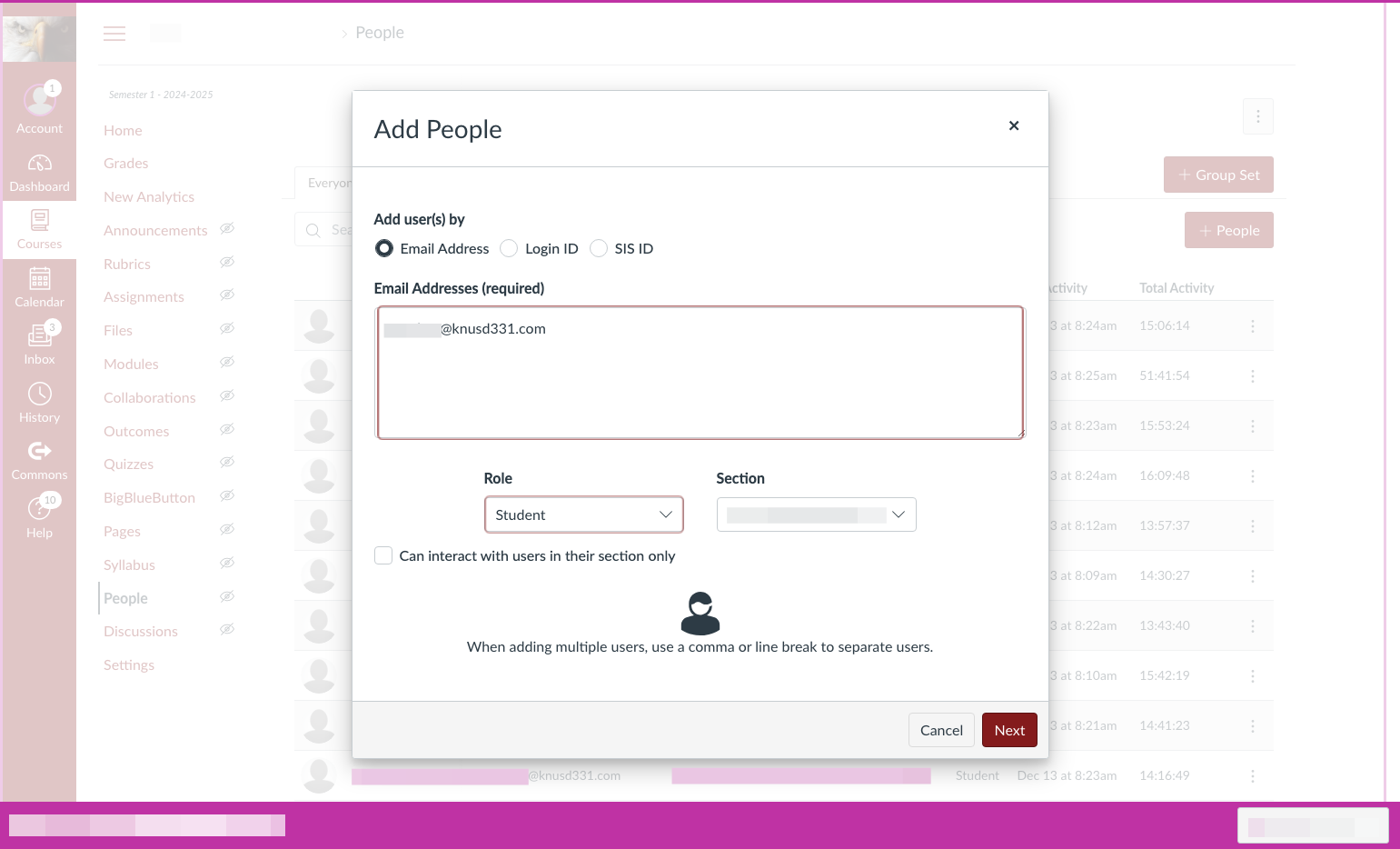
Task: Open the Discussions course menu item
Action: [141, 632]
